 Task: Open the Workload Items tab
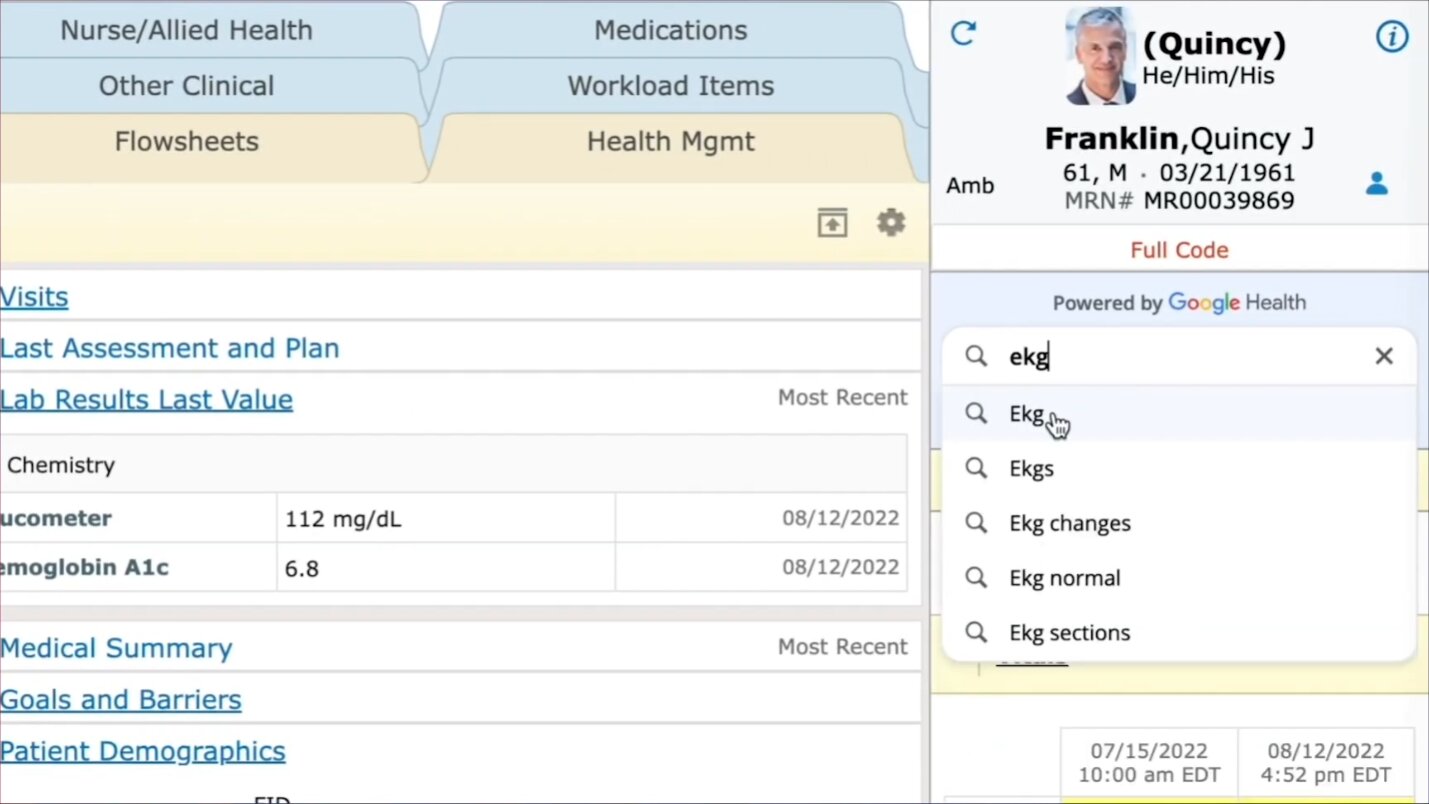(x=670, y=86)
